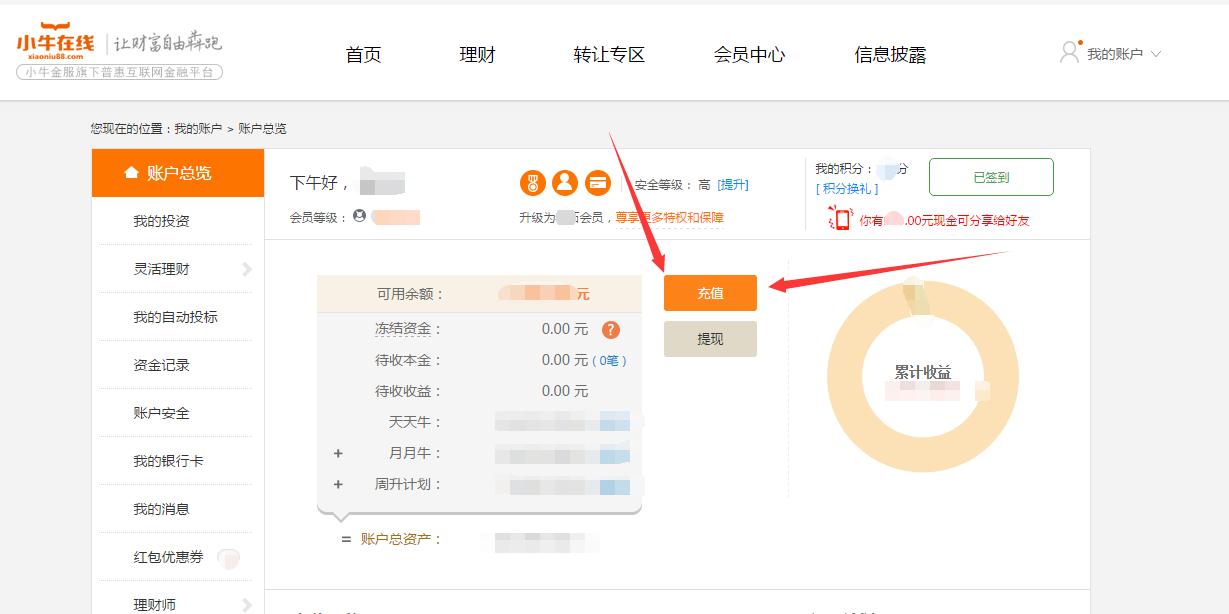Image resolution: width=1229 pixels, height=614 pixels.
Task: Toggle the red envelope indicator on 红包优惠券
Action: 229,559
